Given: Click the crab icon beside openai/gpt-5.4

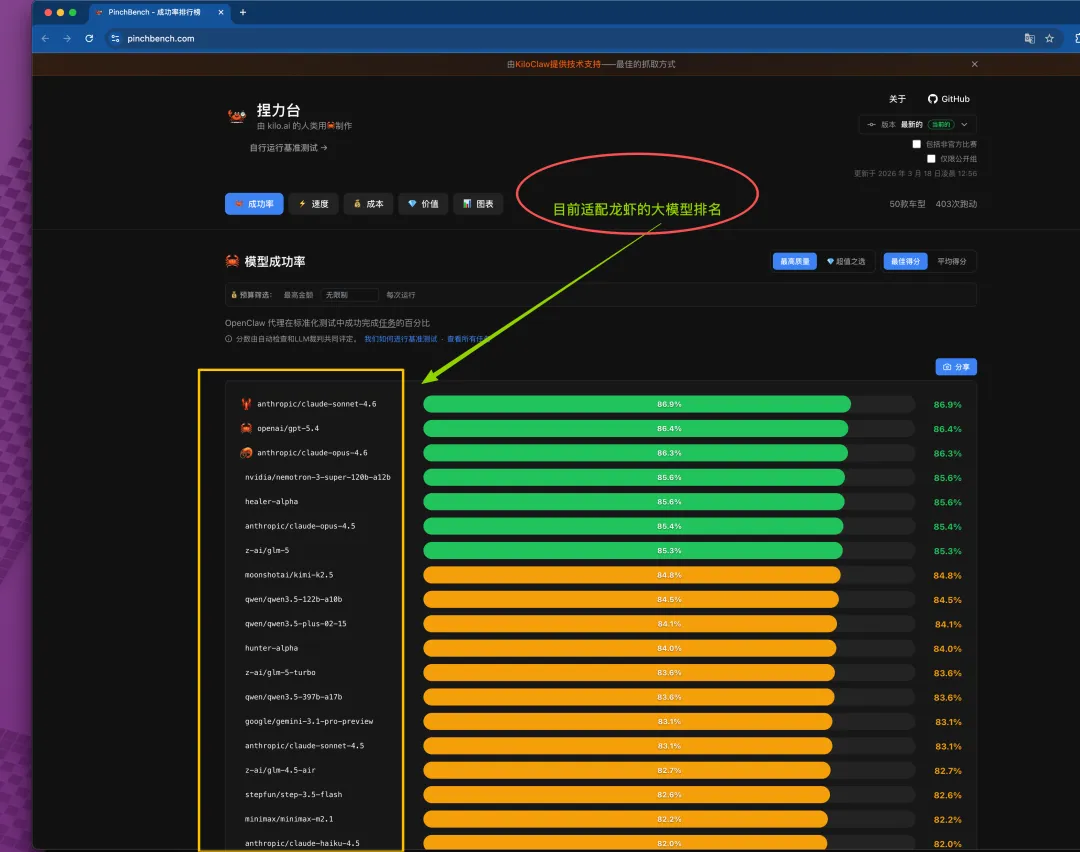Looking at the screenshot, I should coord(246,428).
